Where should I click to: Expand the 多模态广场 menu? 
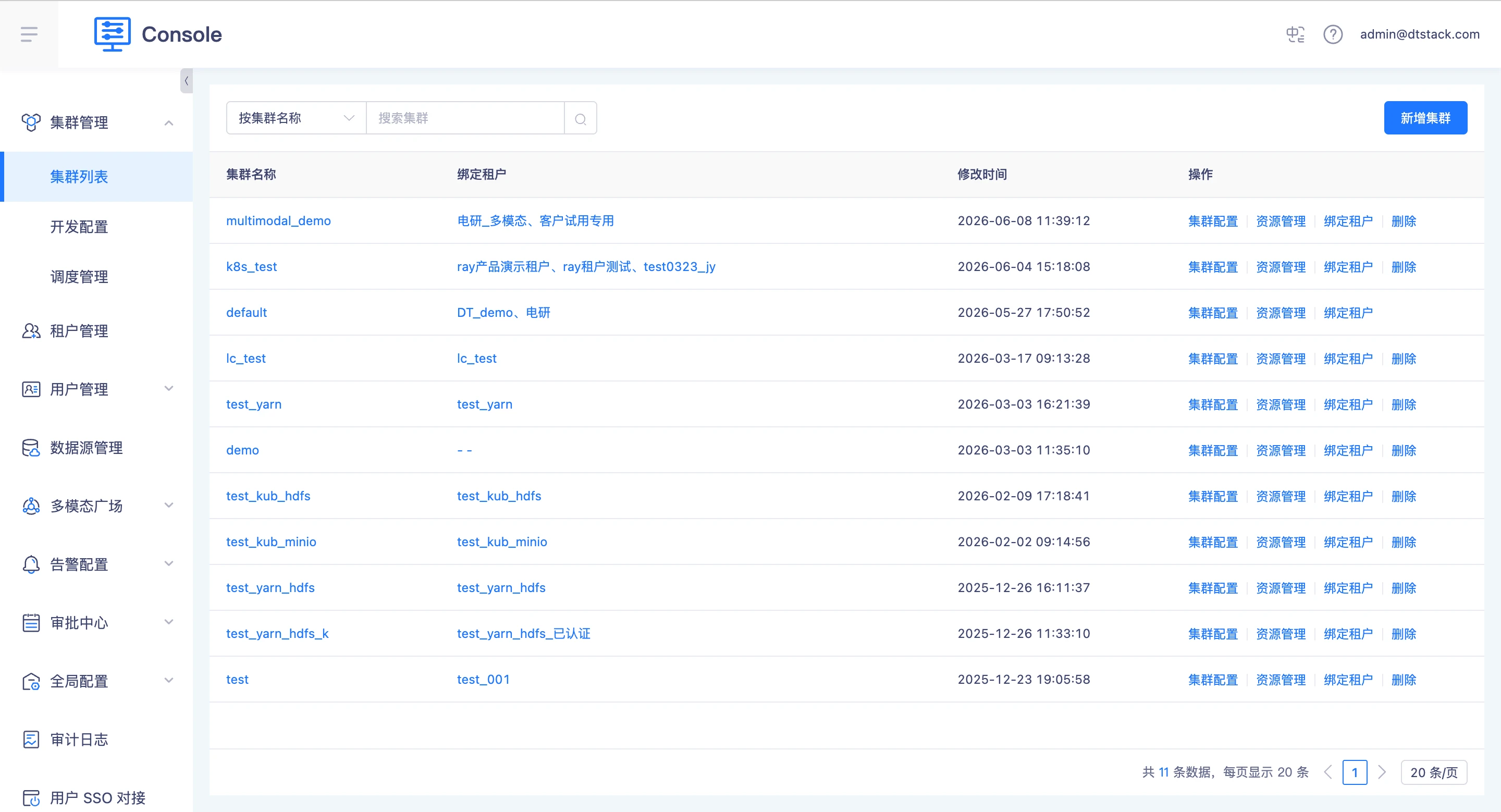[96, 506]
